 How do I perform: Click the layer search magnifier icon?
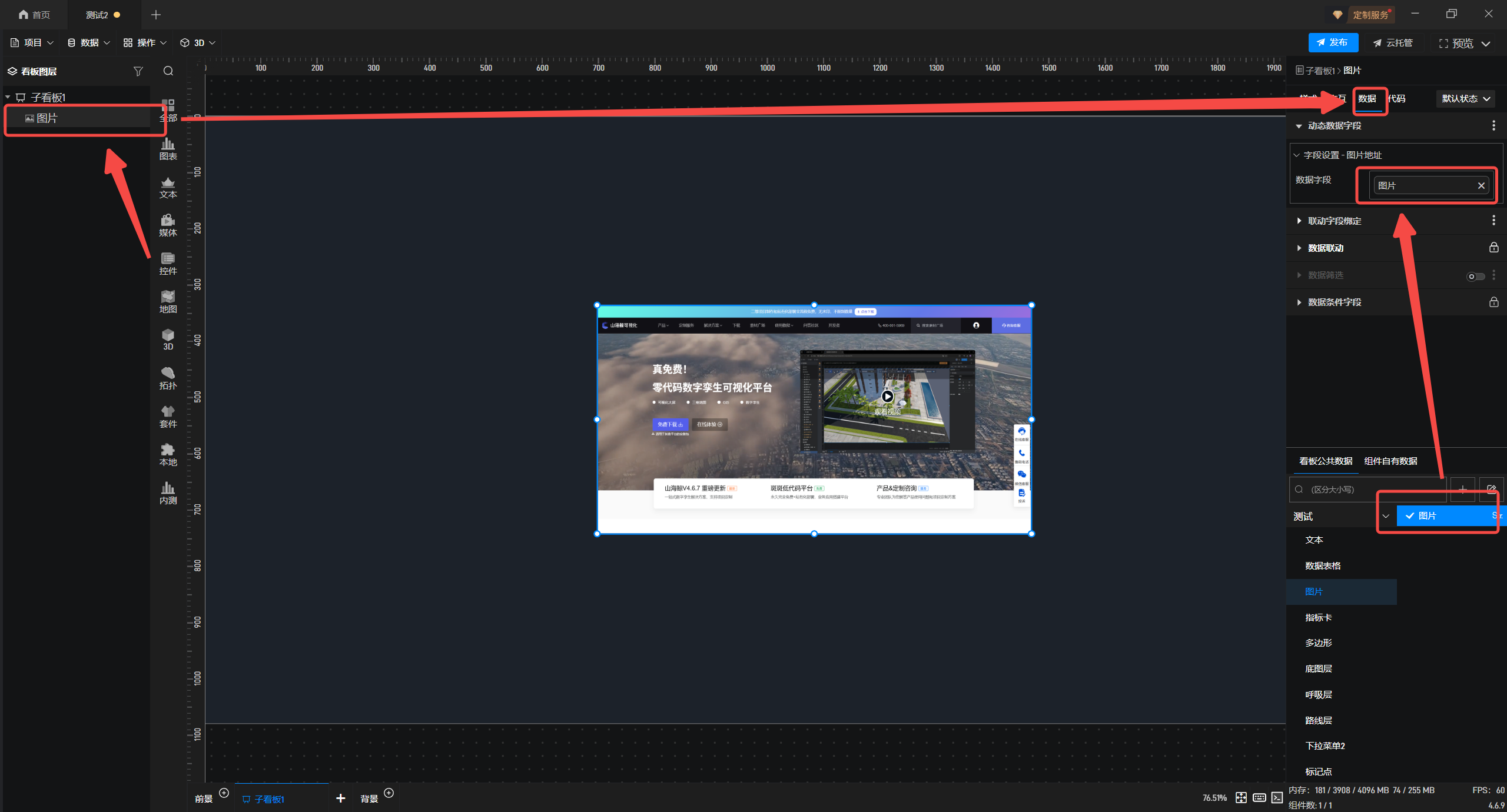pyautogui.click(x=168, y=71)
